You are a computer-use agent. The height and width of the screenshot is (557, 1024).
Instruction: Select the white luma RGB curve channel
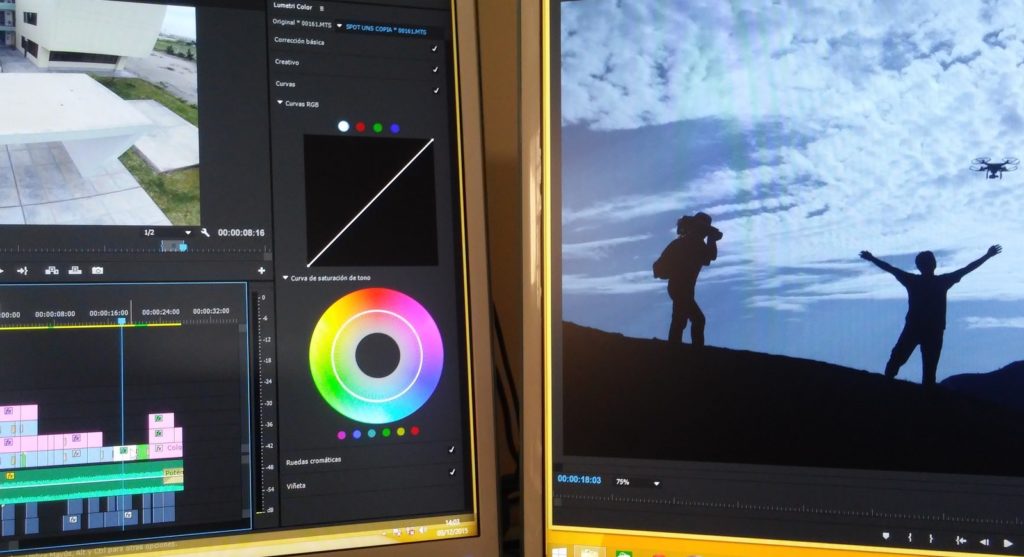pyautogui.click(x=344, y=127)
